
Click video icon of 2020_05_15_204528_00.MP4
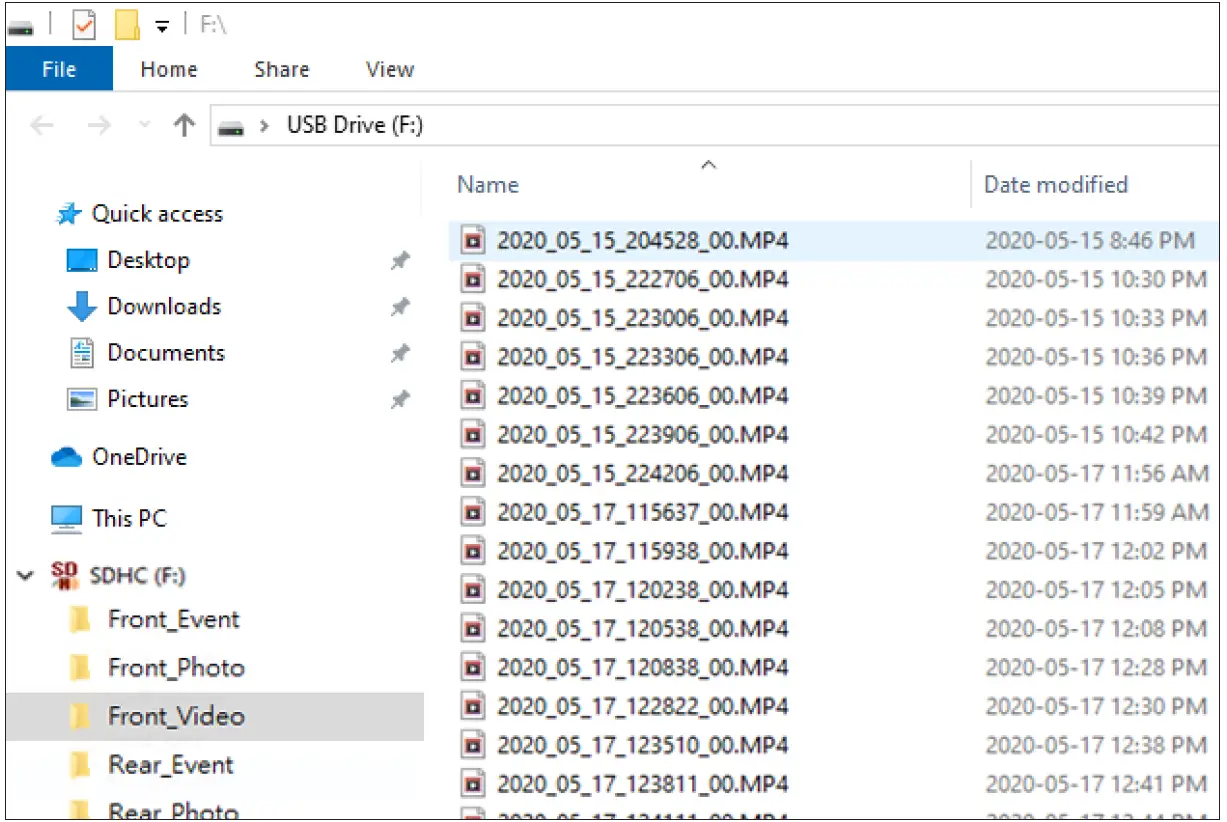tap(474, 240)
